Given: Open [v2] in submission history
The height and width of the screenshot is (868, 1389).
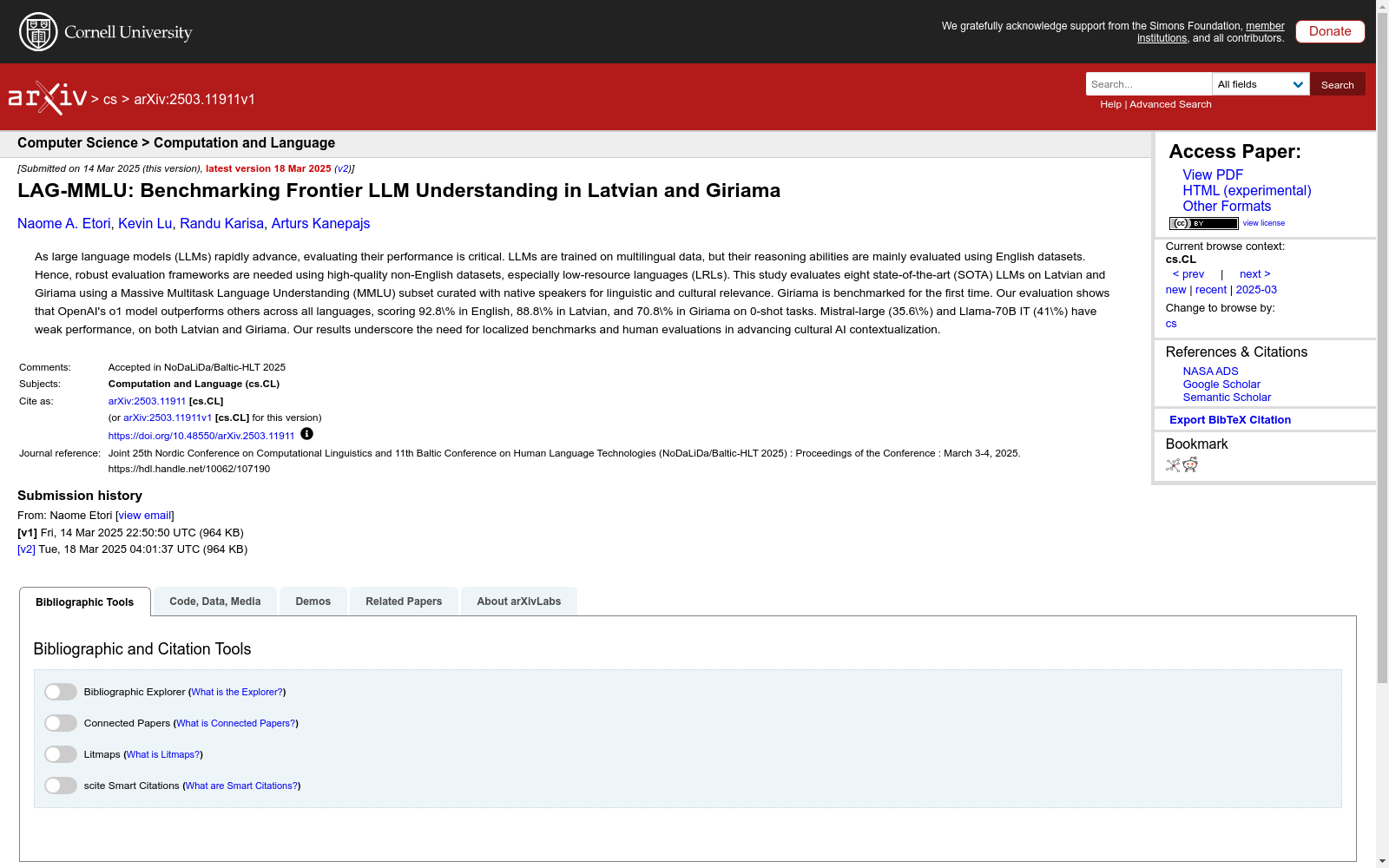Looking at the screenshot, I should pos(26,549).
